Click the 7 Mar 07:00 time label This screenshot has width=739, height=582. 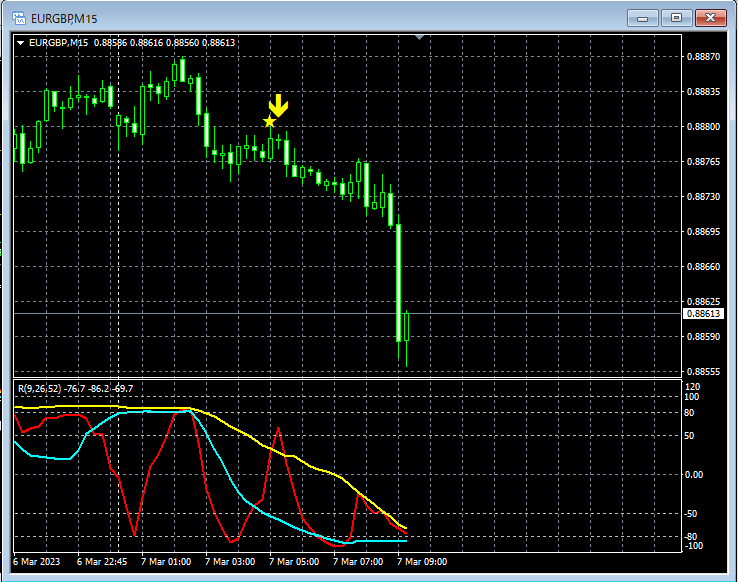pos(358,562)
